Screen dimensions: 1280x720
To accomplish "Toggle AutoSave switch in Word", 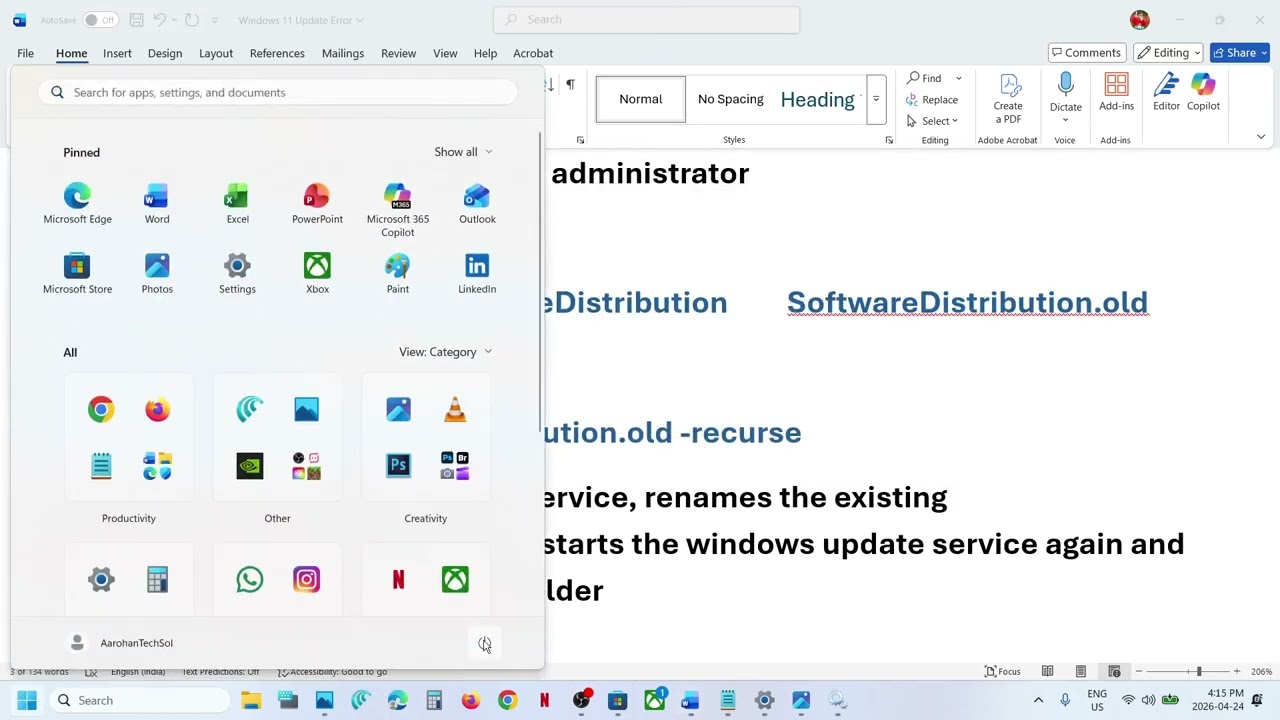I will (100, 20).
